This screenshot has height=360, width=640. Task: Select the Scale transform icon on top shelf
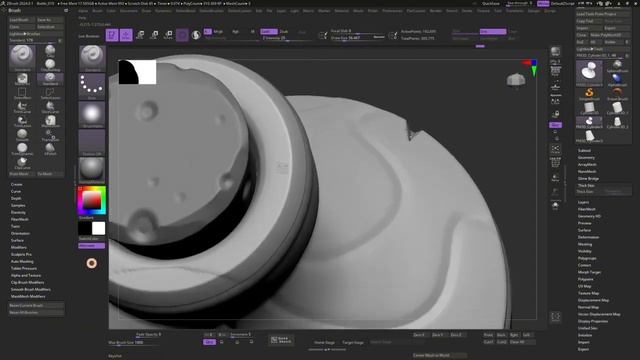click(154, 35)
